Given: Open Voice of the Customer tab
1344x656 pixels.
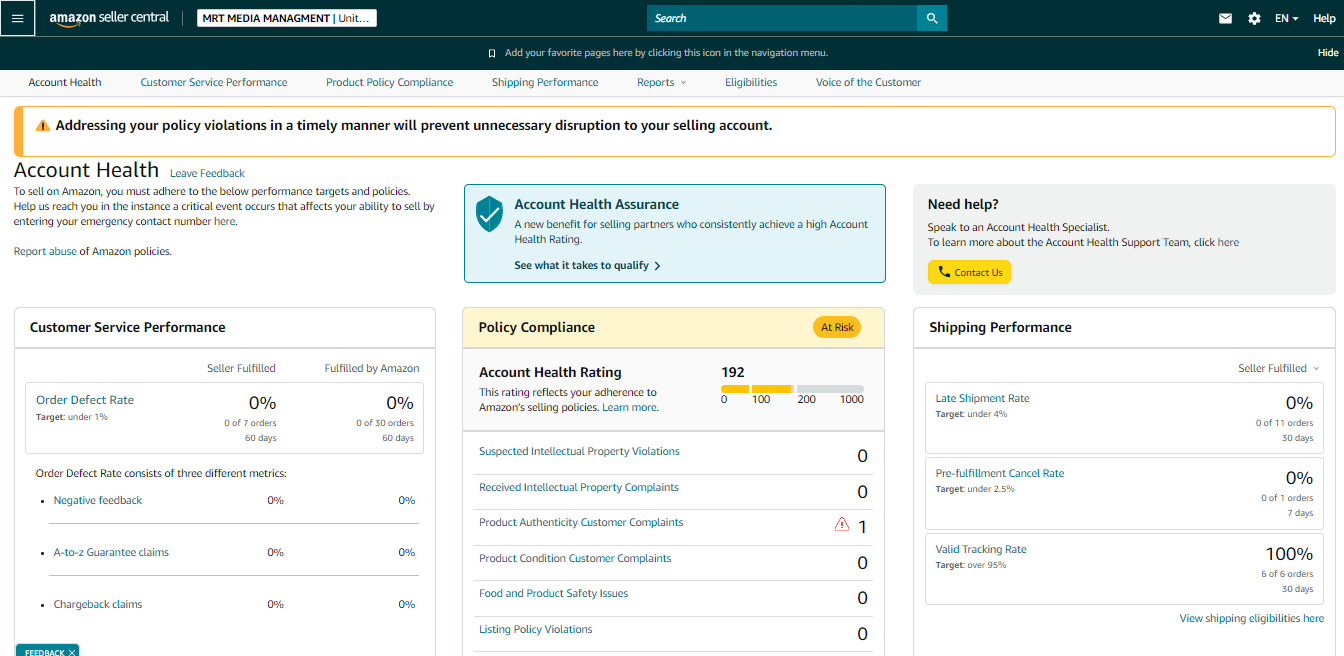Looking at the screenshot, I should click(x=868, y=82).
